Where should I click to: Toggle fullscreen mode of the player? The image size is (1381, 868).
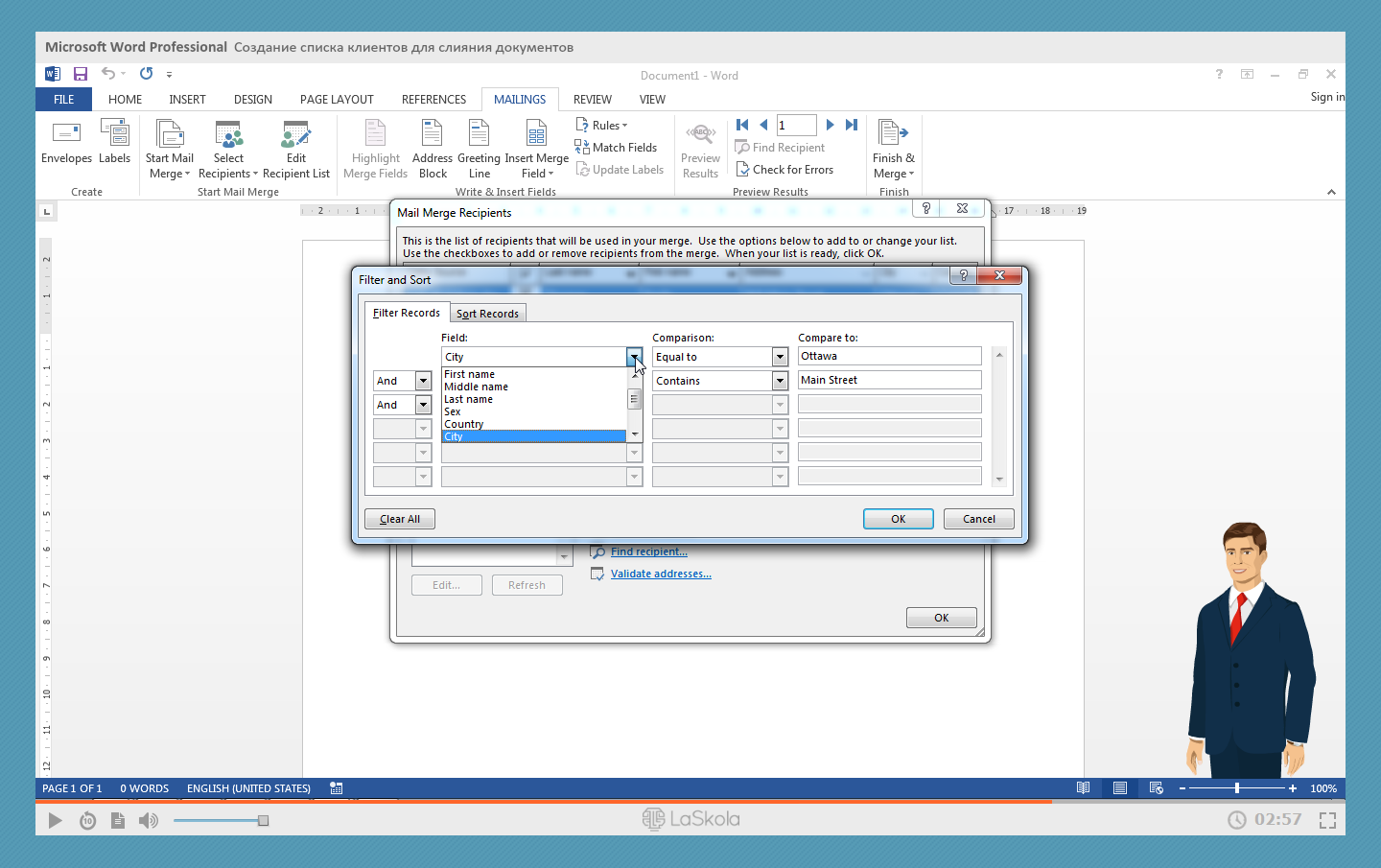[1327, 820]
